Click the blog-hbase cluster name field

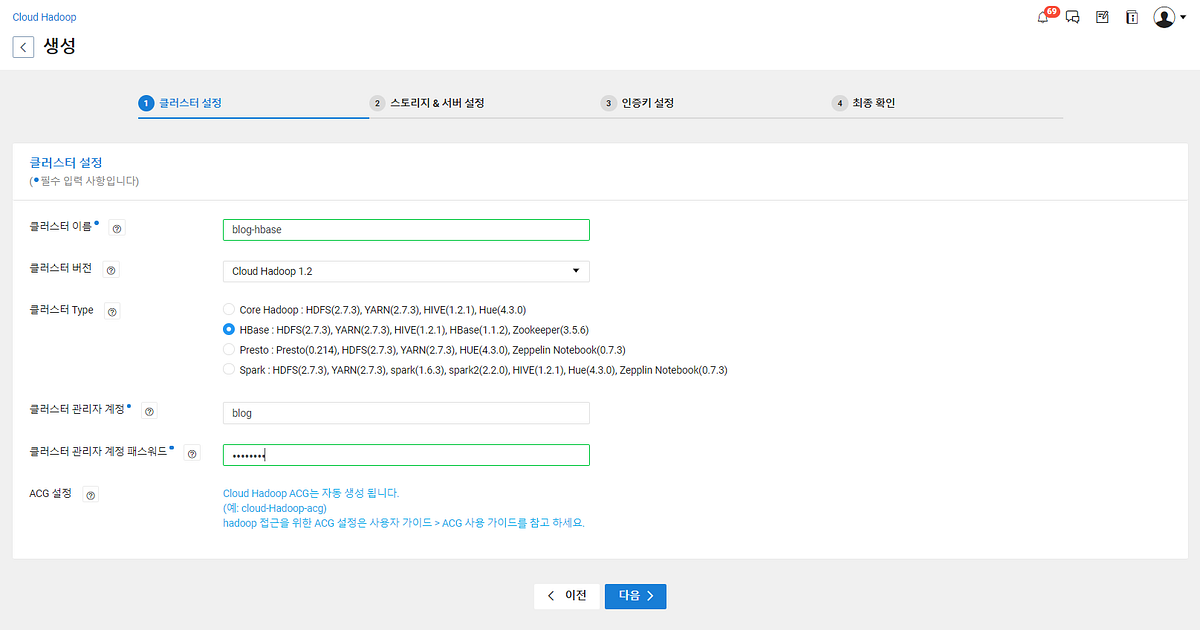tap(405, 229)
